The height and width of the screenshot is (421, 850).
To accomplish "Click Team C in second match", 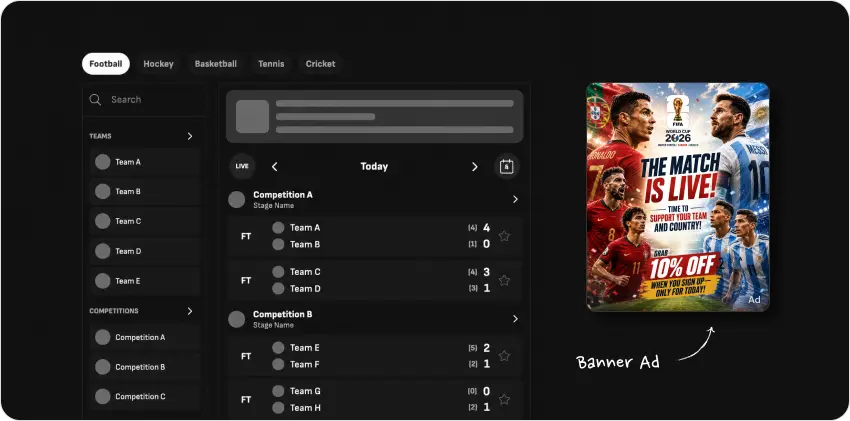I will [x=305, y=272].
